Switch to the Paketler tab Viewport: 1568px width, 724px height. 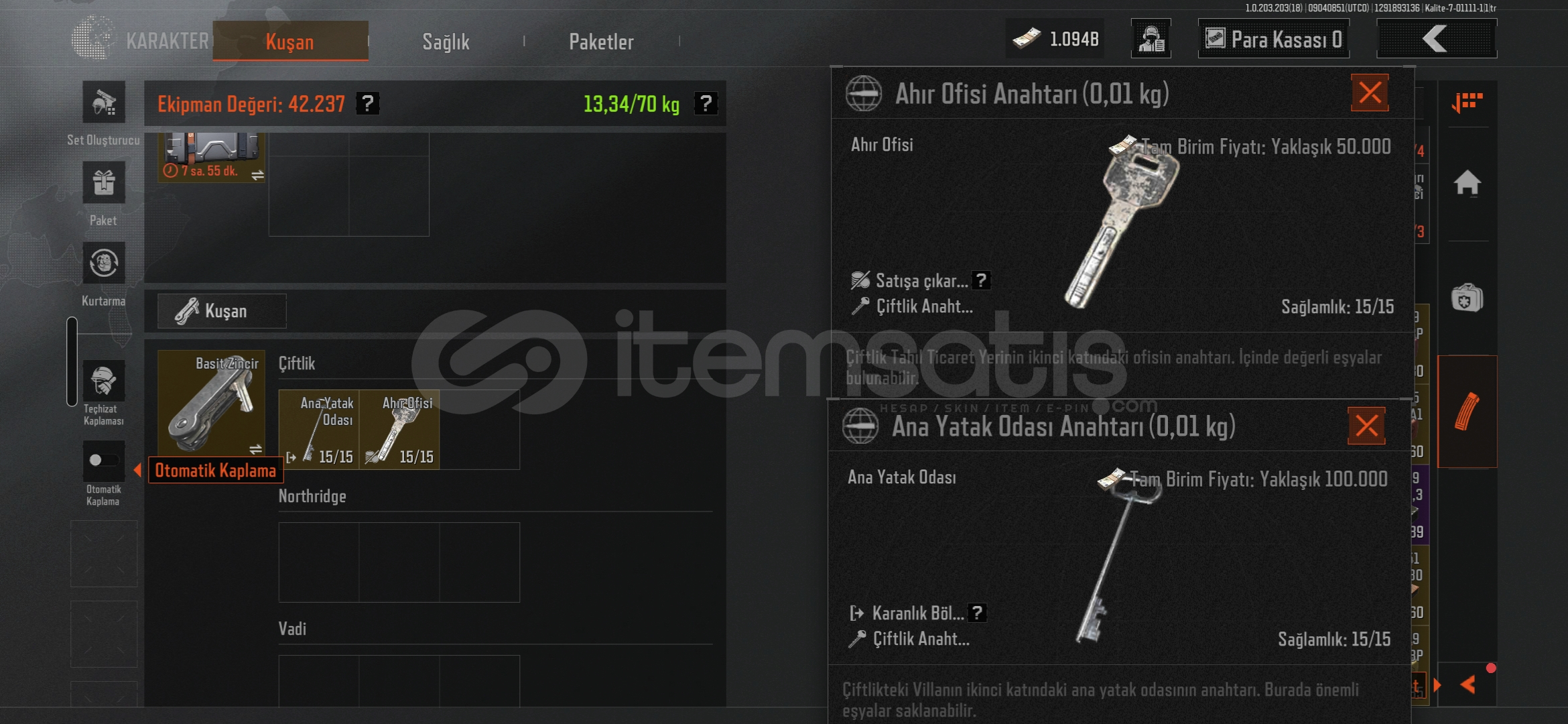[x=601, y=42]
